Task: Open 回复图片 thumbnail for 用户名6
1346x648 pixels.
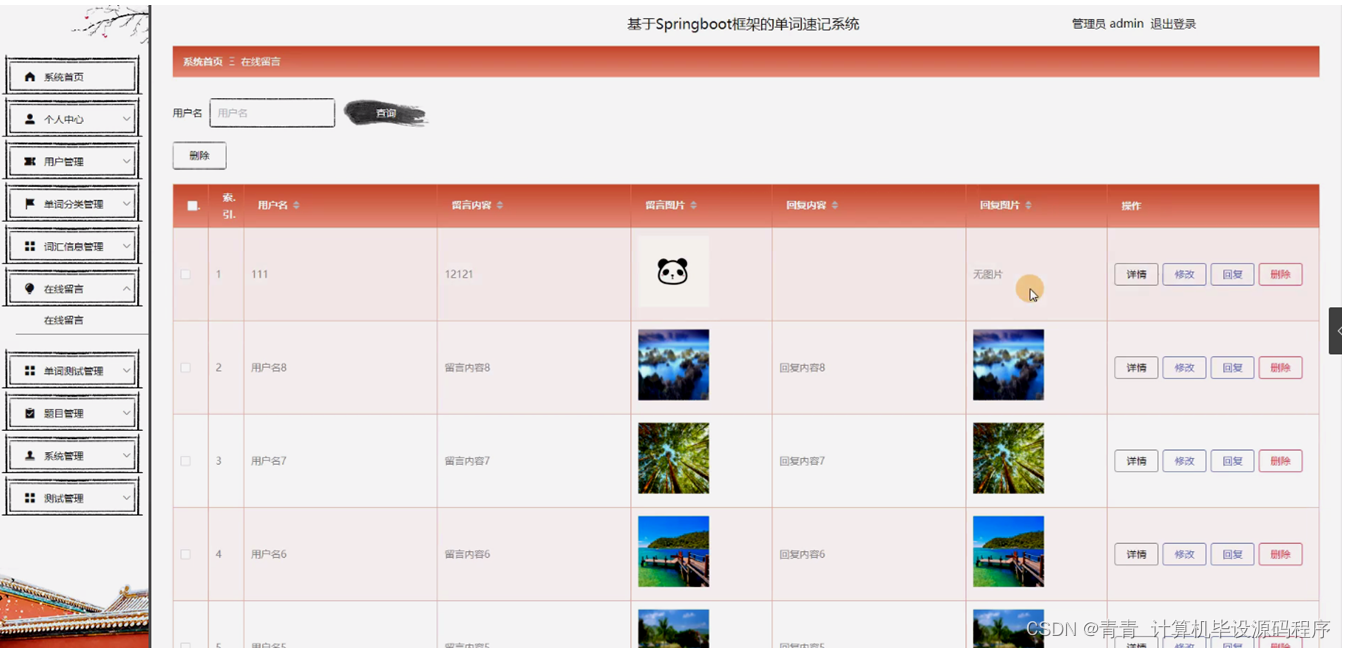Action: click(1008, 551)
